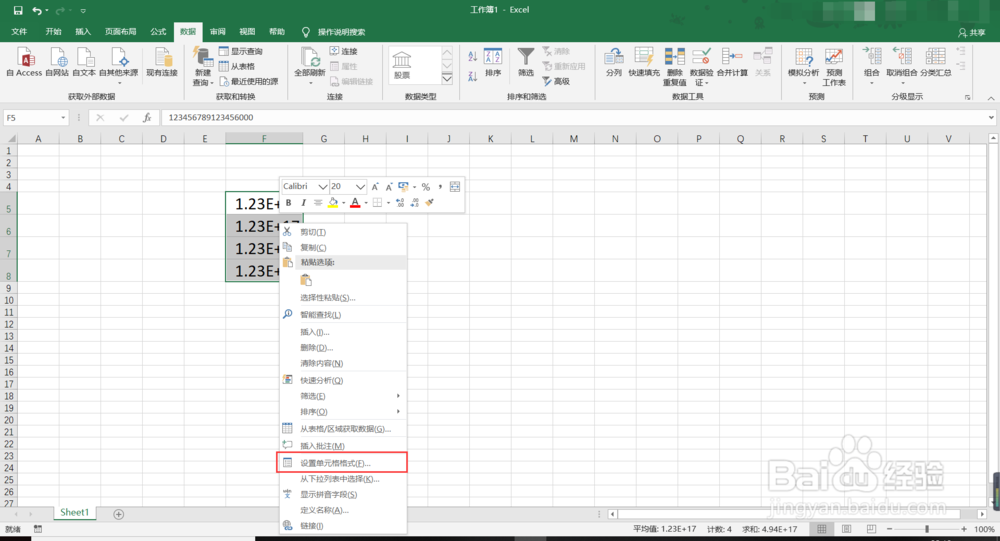The width and height of the screenshot is (1000, 541).
Task: Select the 股票 stocks data type
Action: (402, 65)
